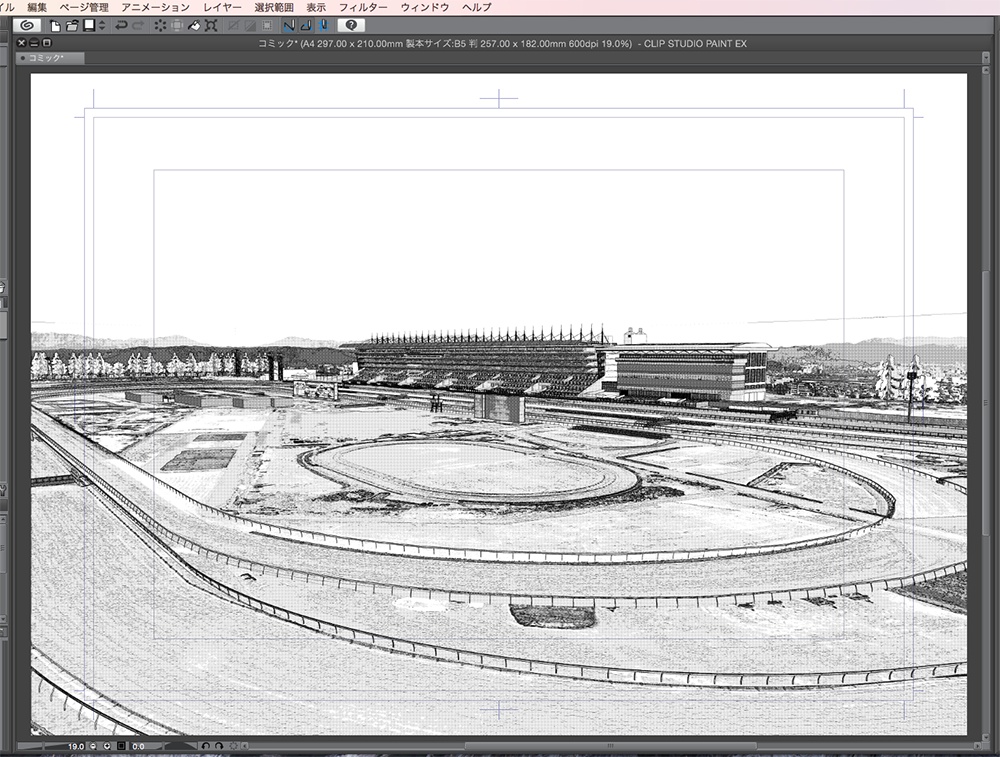Click the Invert Selection icon
This screenshot has height=757, width=1000.
click(x=251, y=26)
